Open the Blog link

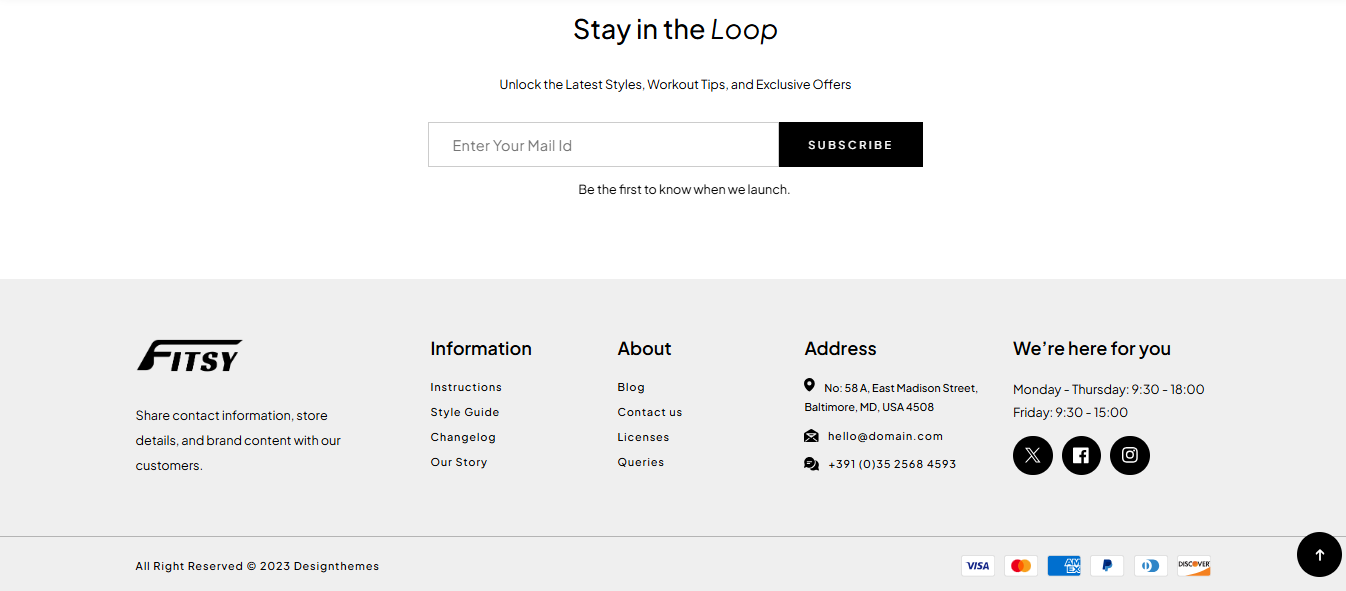[631, 387]
